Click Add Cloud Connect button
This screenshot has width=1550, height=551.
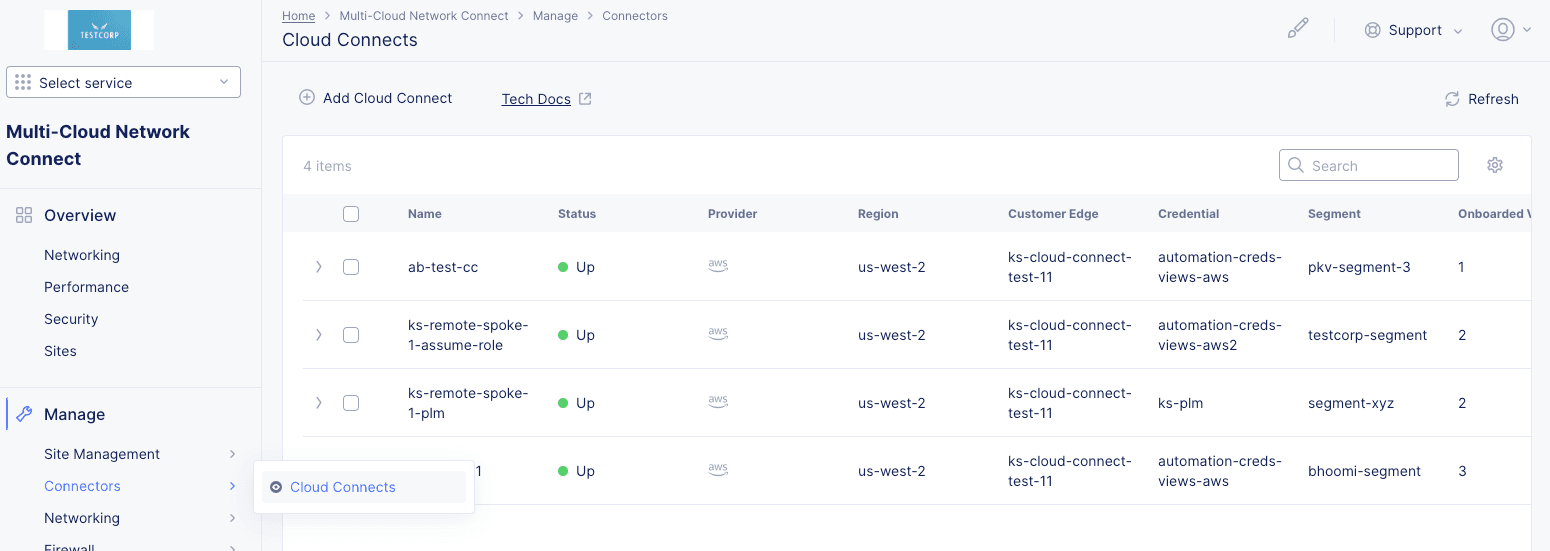376,98
